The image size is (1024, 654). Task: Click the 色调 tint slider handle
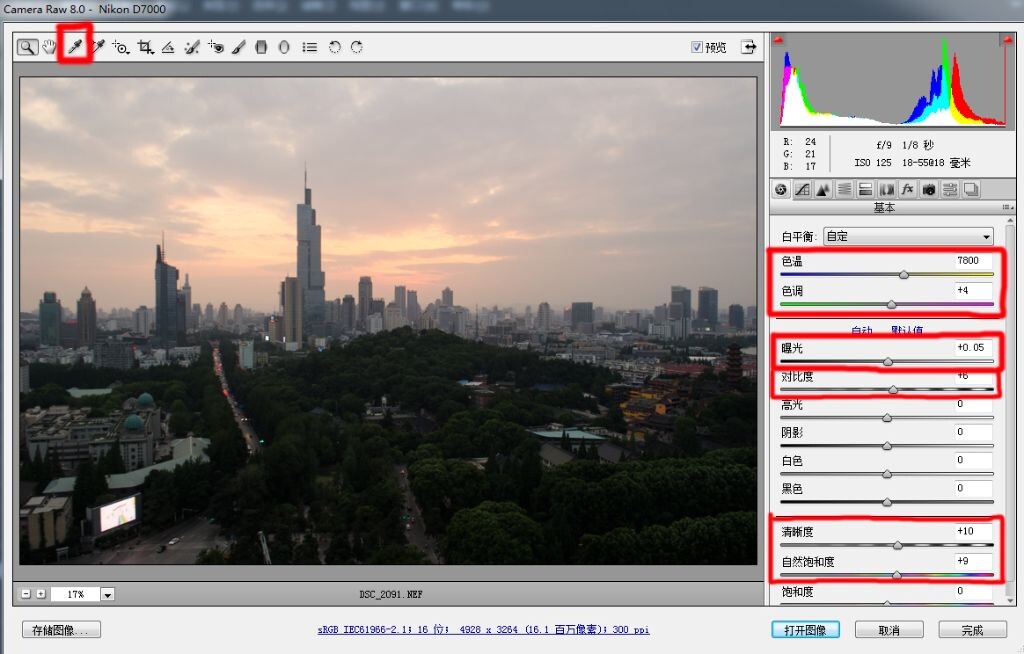891,304
